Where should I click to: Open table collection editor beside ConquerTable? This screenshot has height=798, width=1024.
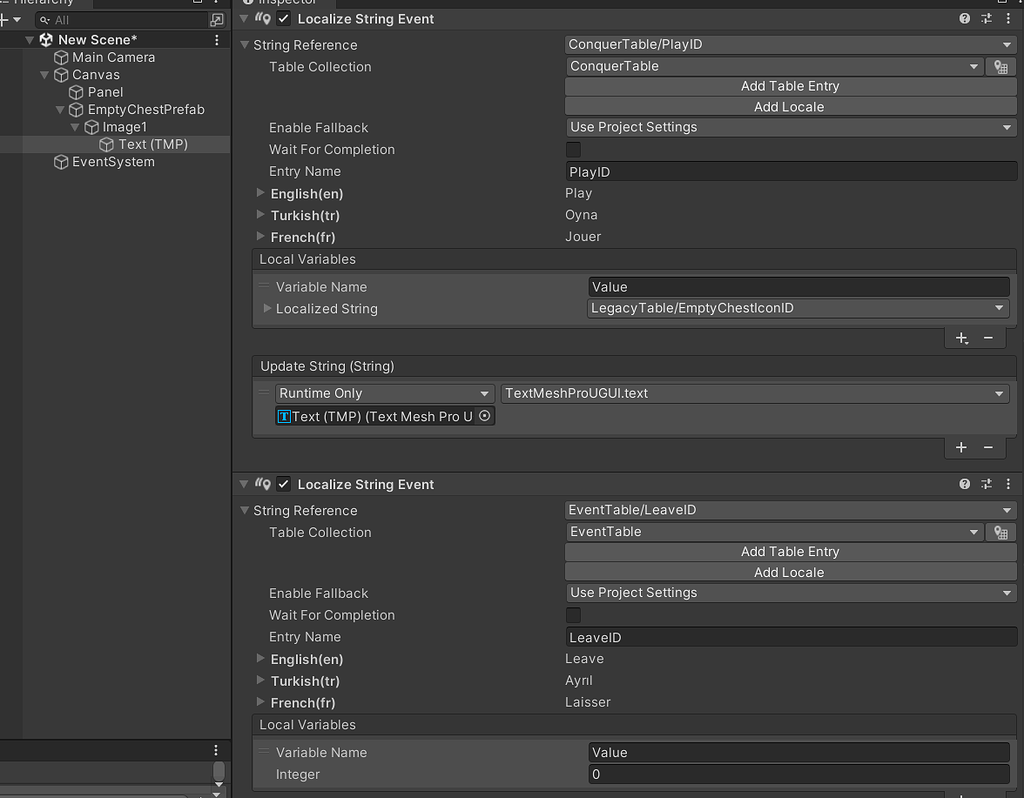pyautogui.click(x=1000, y=67)
